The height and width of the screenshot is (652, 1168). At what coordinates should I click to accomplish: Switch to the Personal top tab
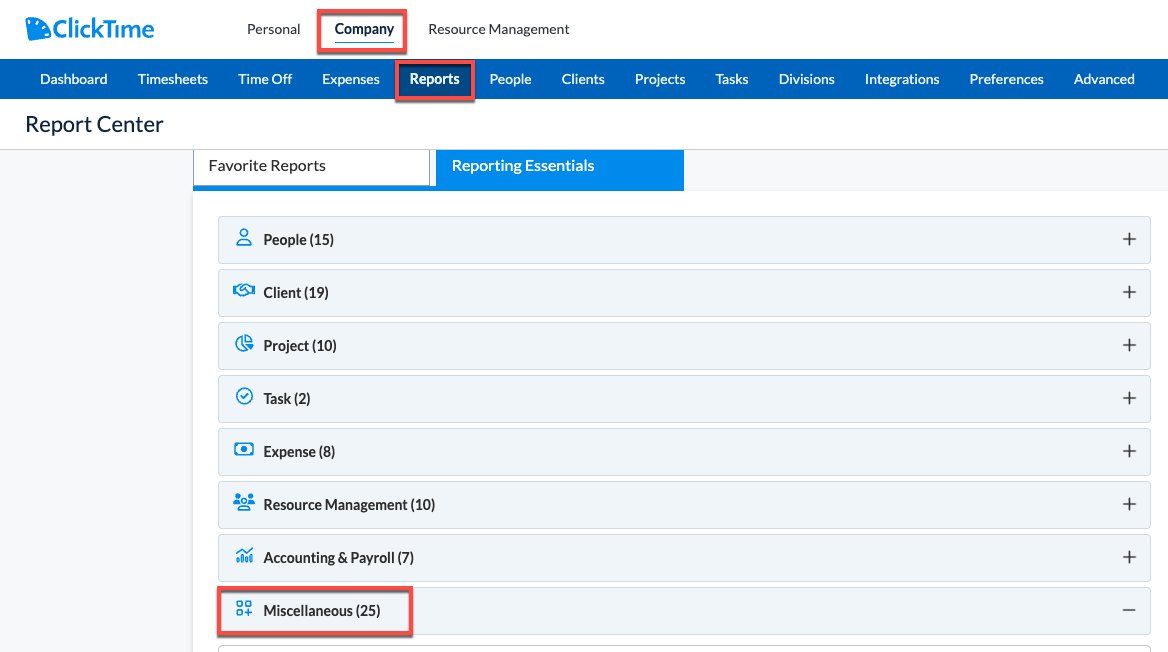pos(273,29)
